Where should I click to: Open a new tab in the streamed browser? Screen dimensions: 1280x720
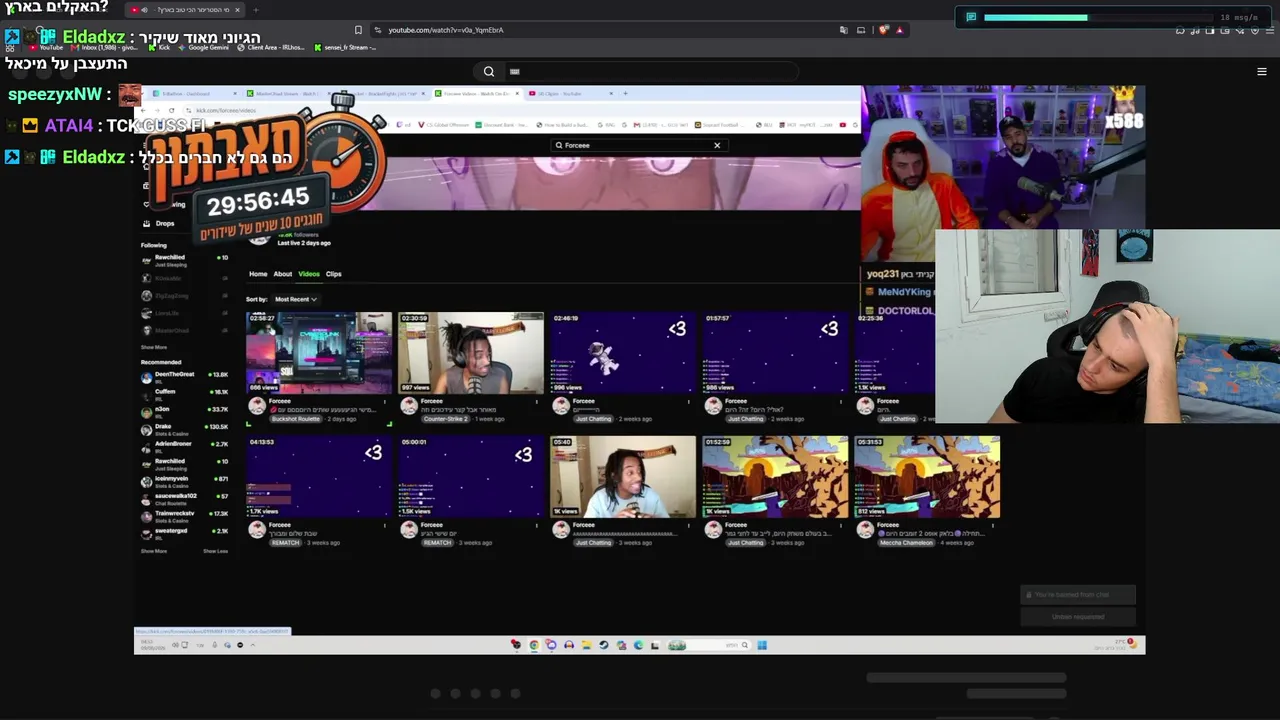626,94
